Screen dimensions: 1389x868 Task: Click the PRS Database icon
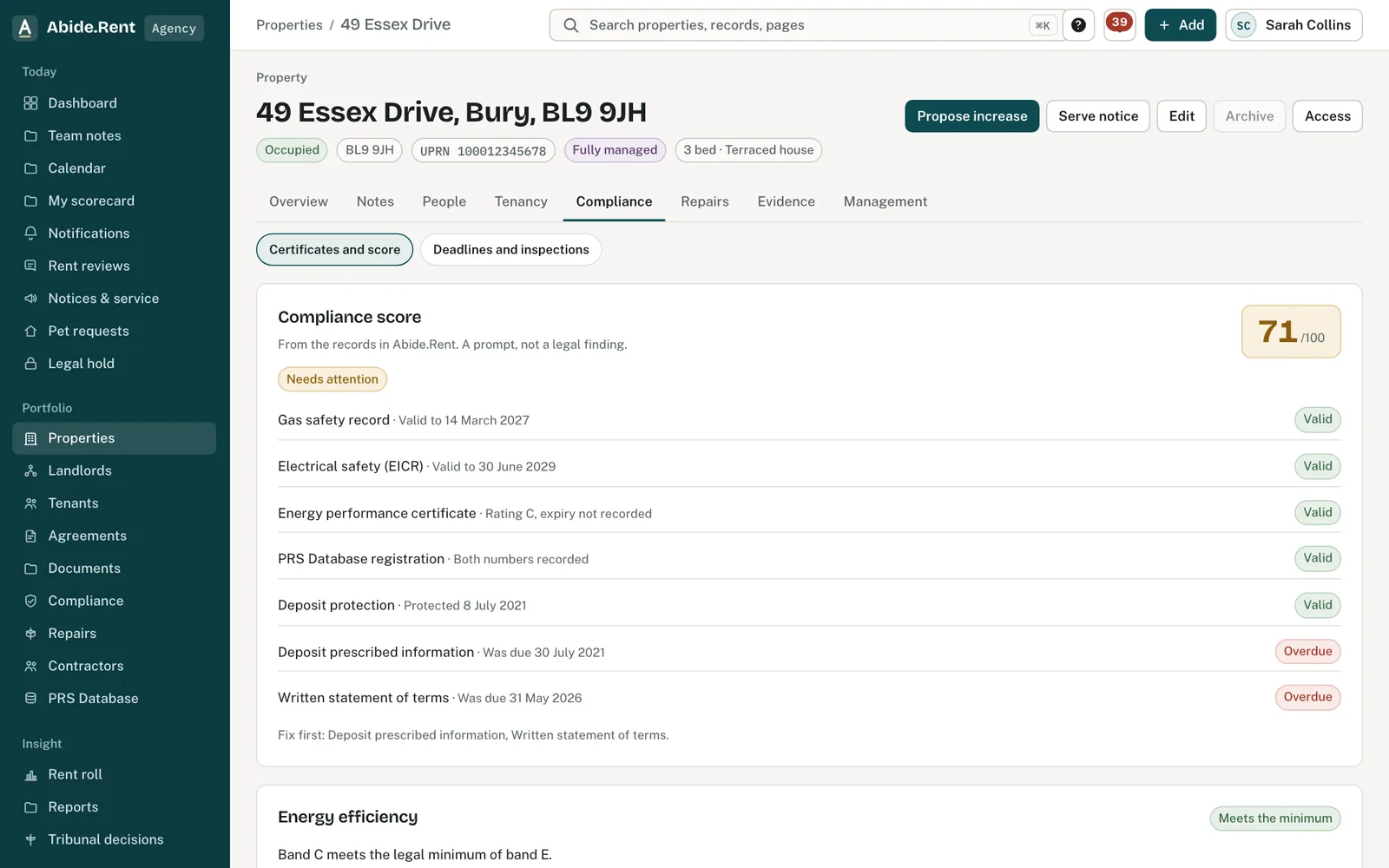pos(30,699)
